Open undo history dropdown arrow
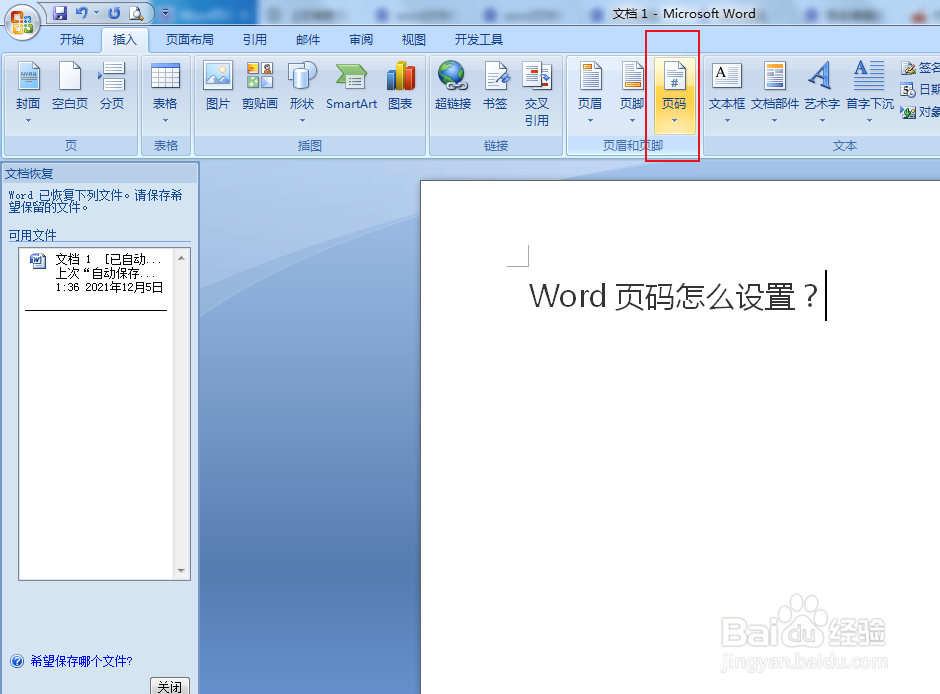This screenshot has width=940, height=694. point(96,13)
